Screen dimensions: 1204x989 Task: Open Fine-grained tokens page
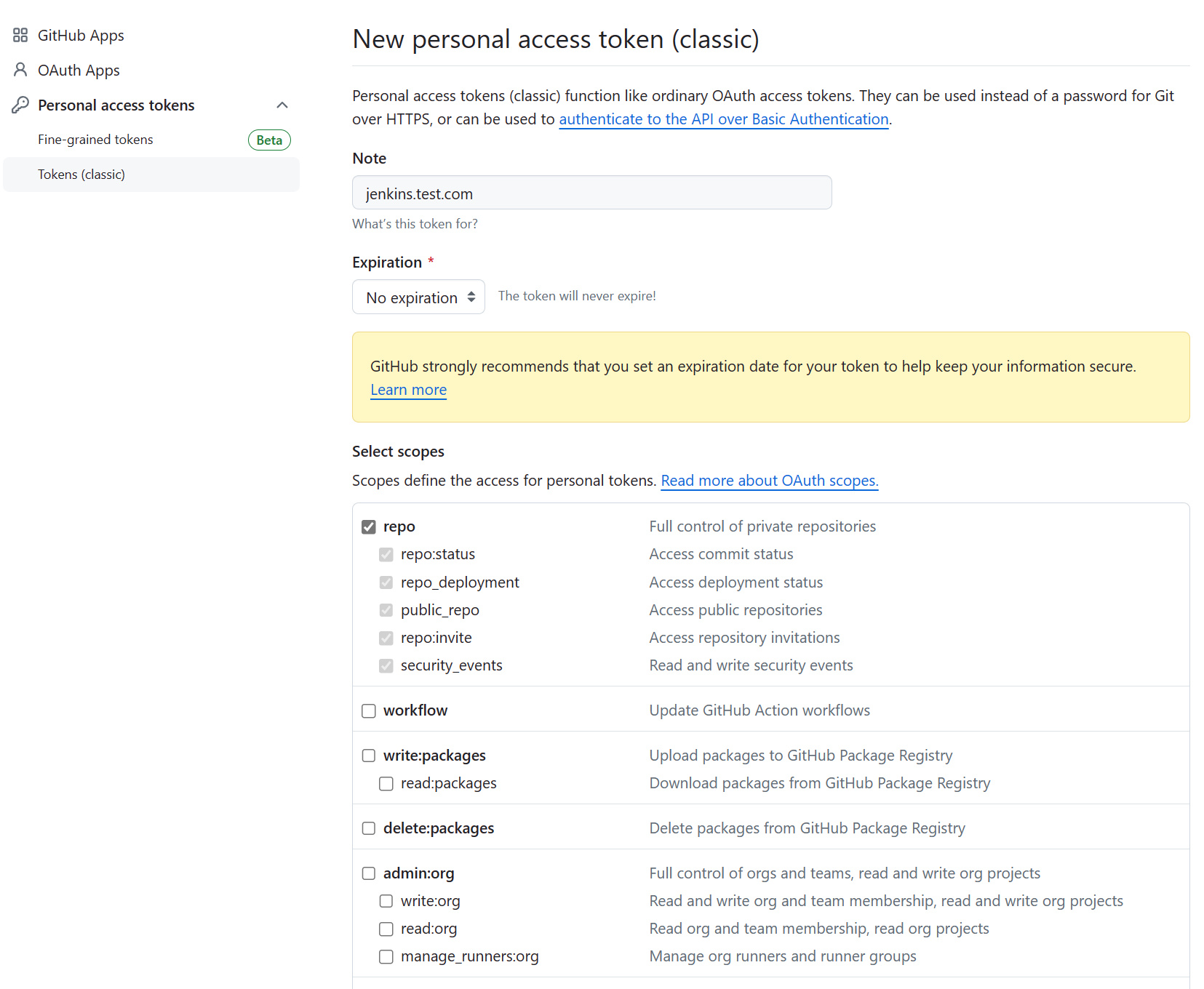[95, 140]
